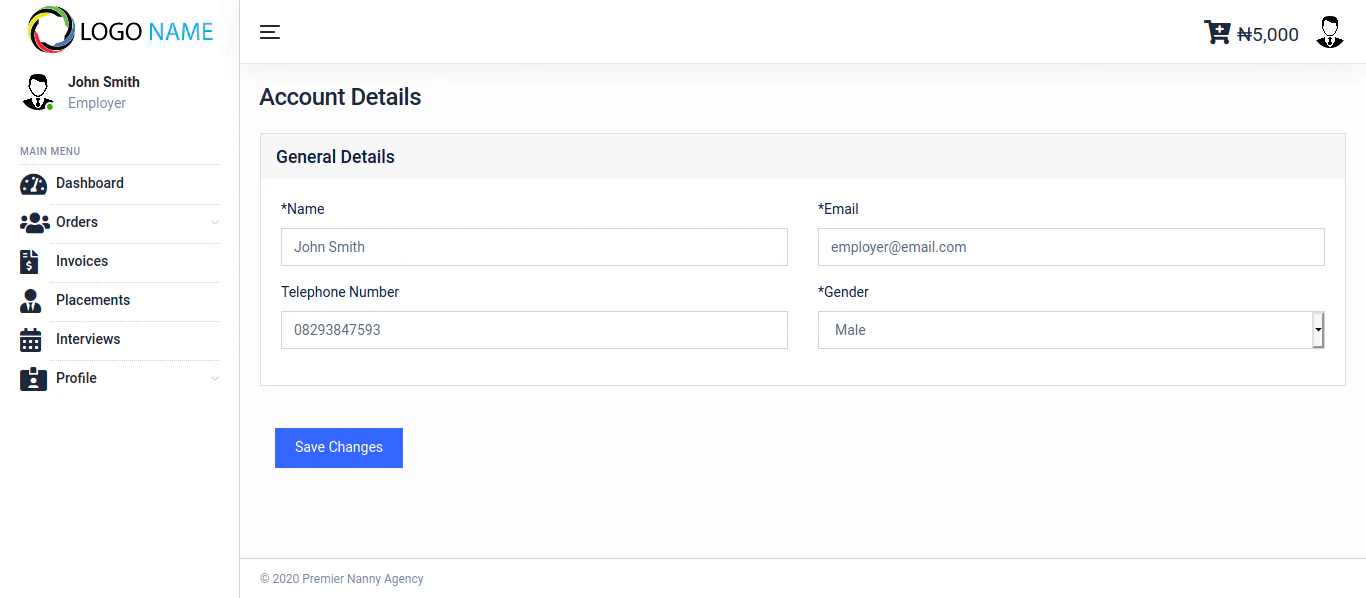1366x598 pixels.
Task: Click the Profile ID badge icon
Action: 33,379
